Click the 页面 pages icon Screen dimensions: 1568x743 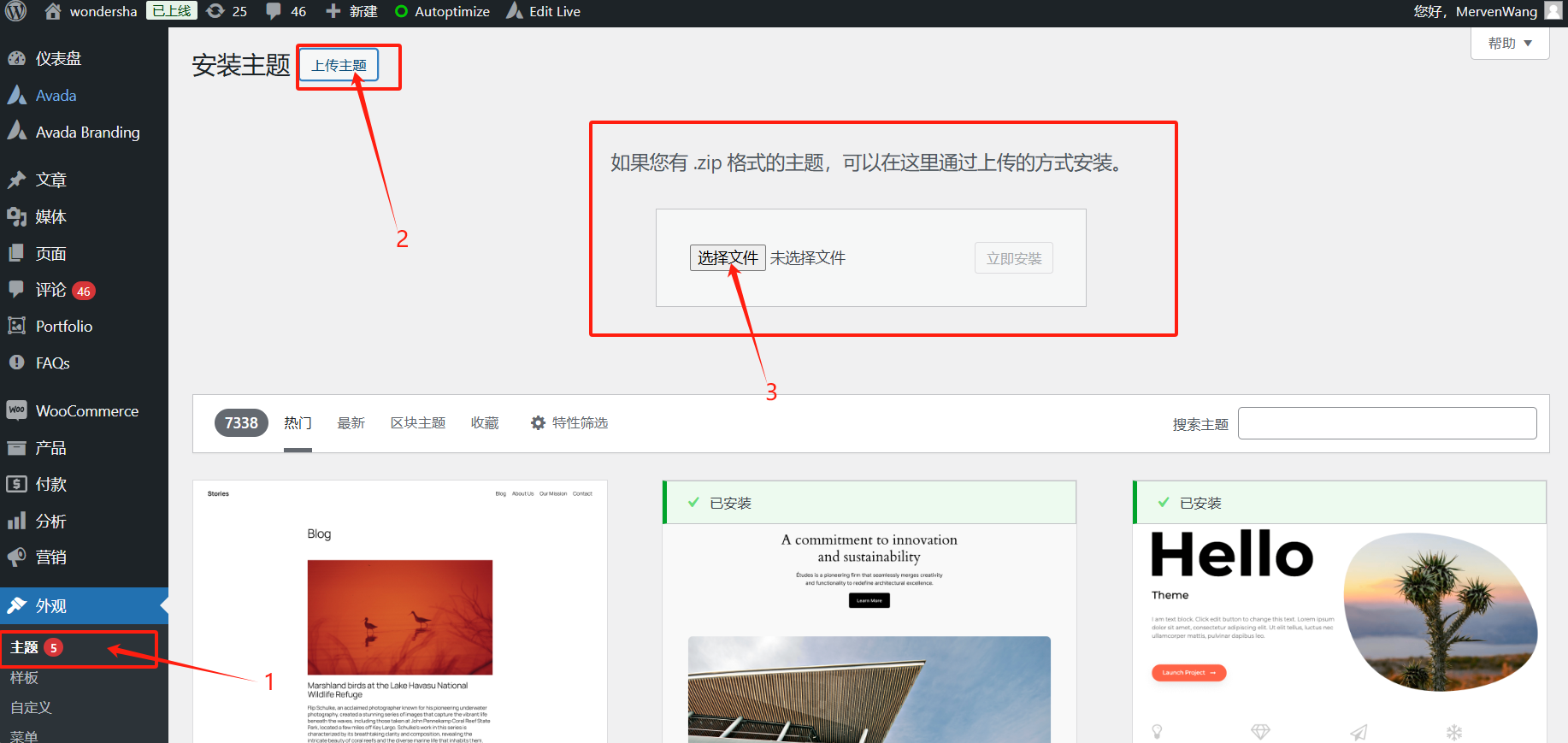[x=16, y=253]
